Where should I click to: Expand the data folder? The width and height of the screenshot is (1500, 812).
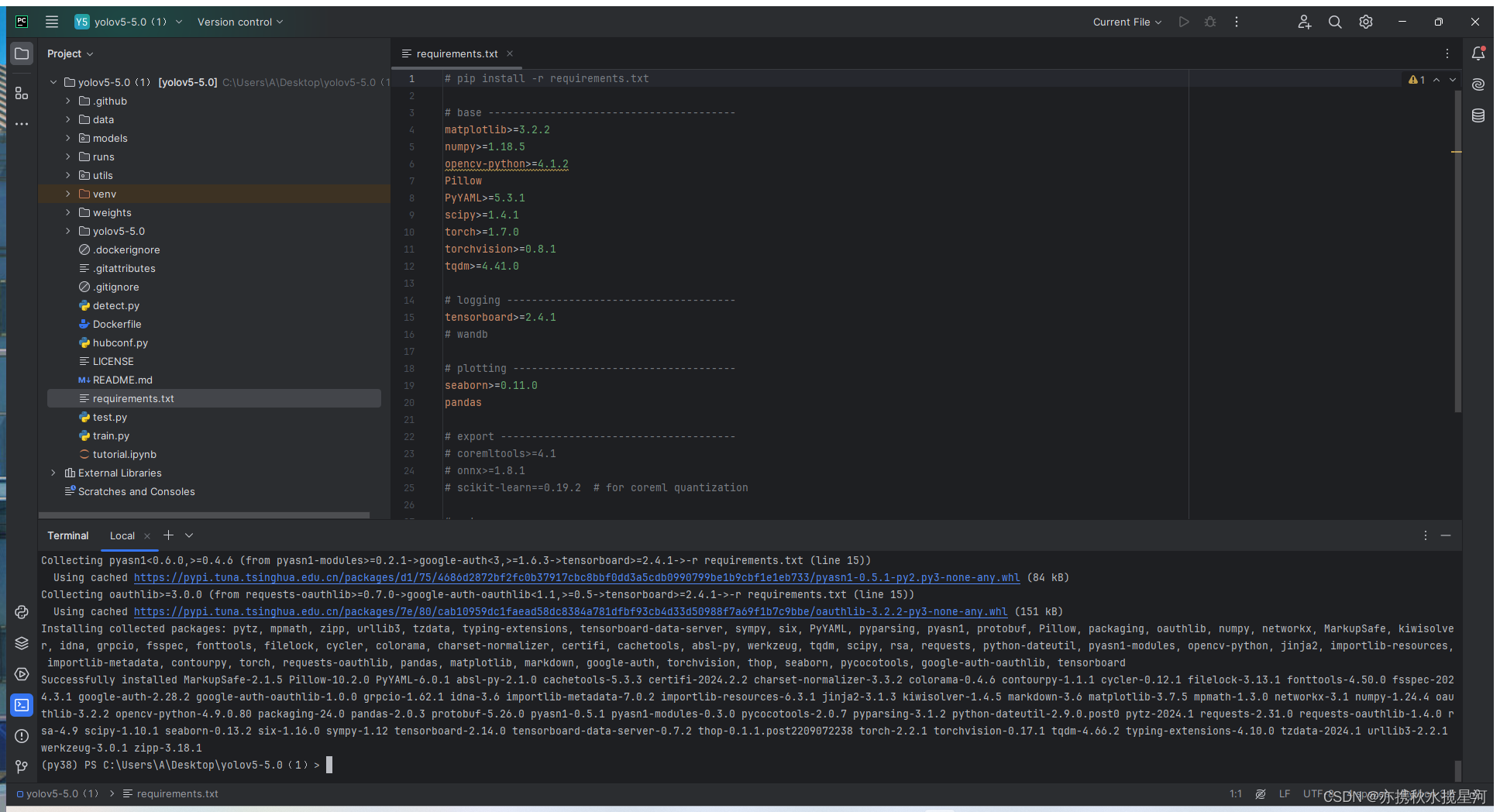[68, 119]
